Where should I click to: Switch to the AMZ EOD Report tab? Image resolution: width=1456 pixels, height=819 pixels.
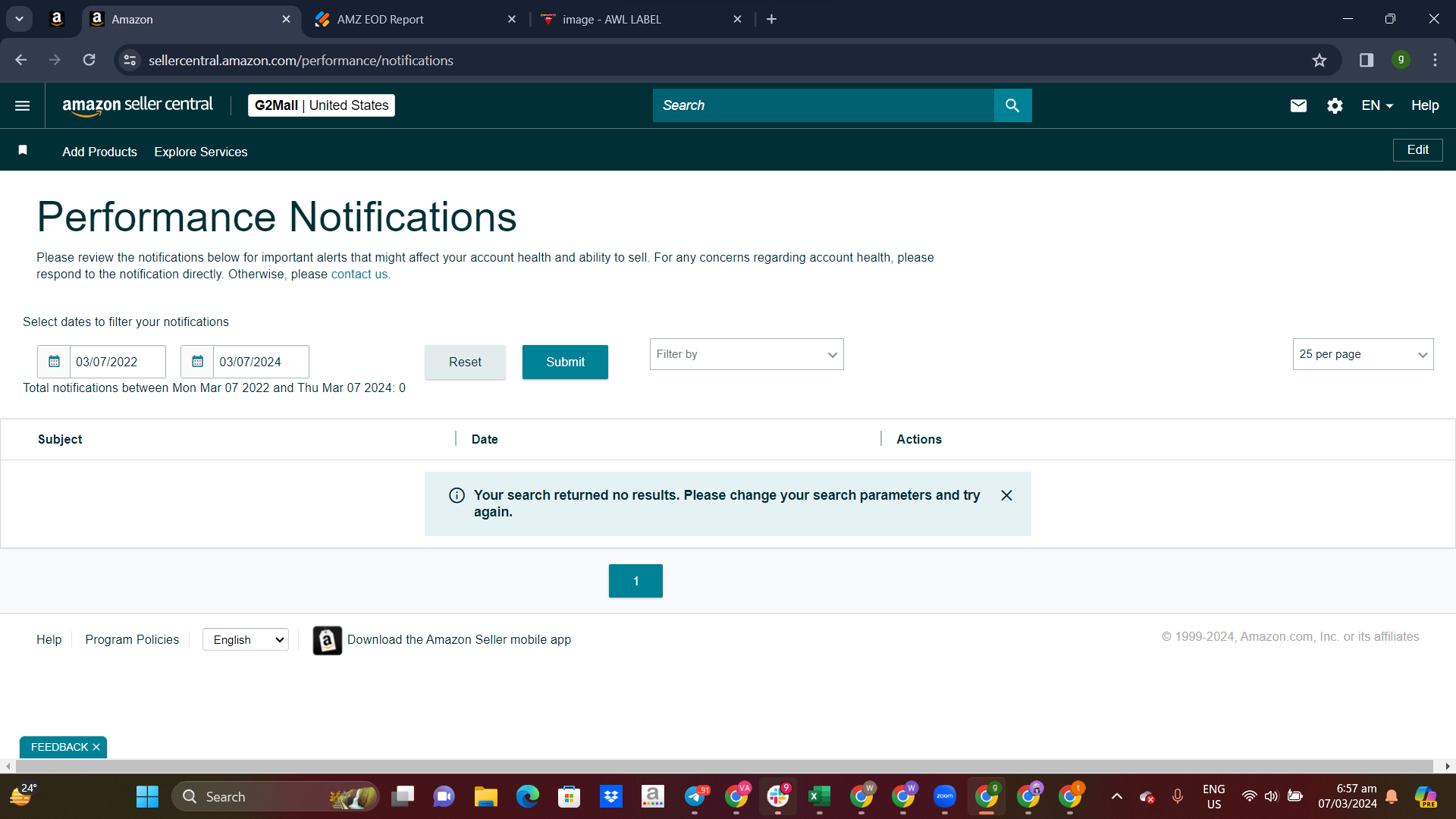pyautogui.click(x=415, y=19)
